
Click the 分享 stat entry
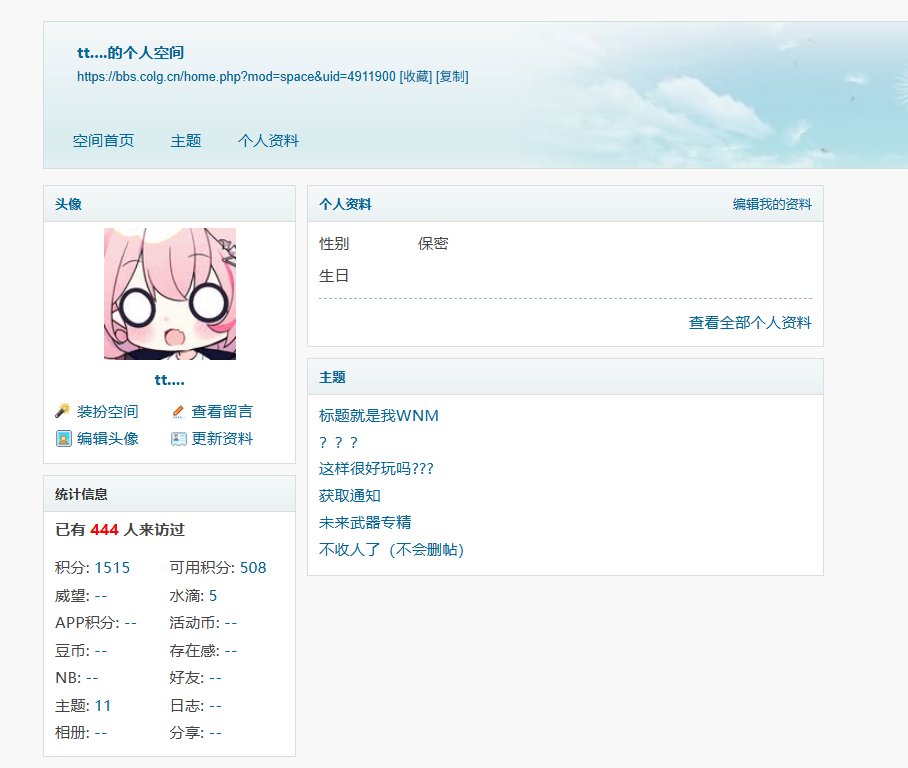tap(195, 733)
